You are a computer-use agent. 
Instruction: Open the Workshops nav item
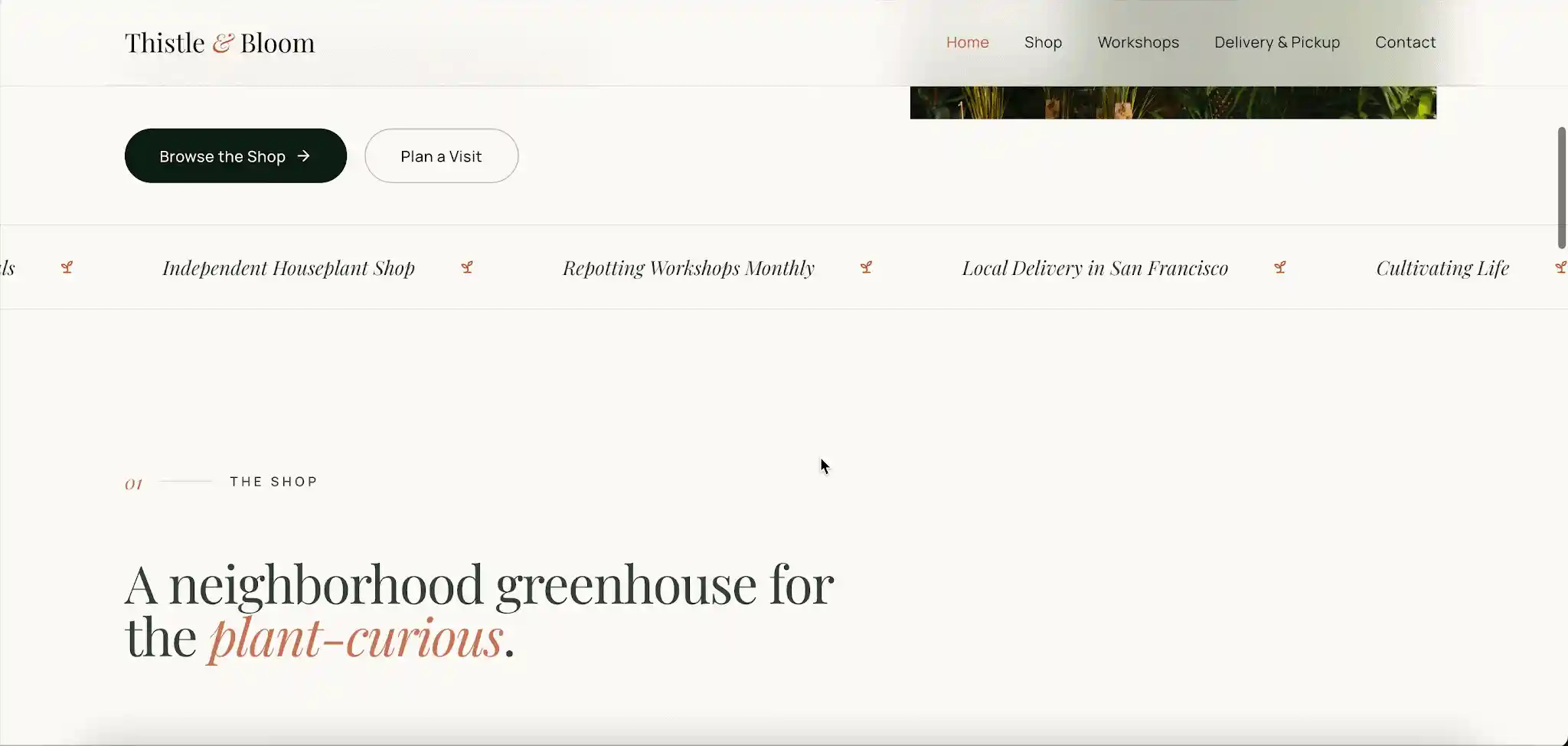[x=1138, y=42]
